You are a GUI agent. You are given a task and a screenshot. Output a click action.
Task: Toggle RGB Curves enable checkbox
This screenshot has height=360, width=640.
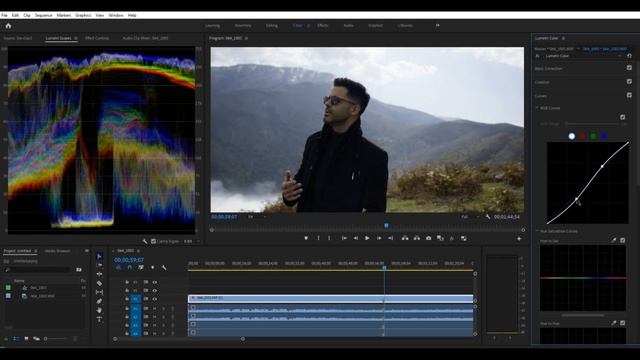pos(622,117)
